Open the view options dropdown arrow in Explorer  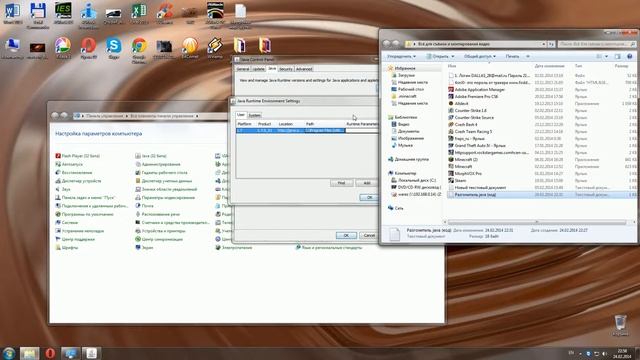click(x=606, y=56)
